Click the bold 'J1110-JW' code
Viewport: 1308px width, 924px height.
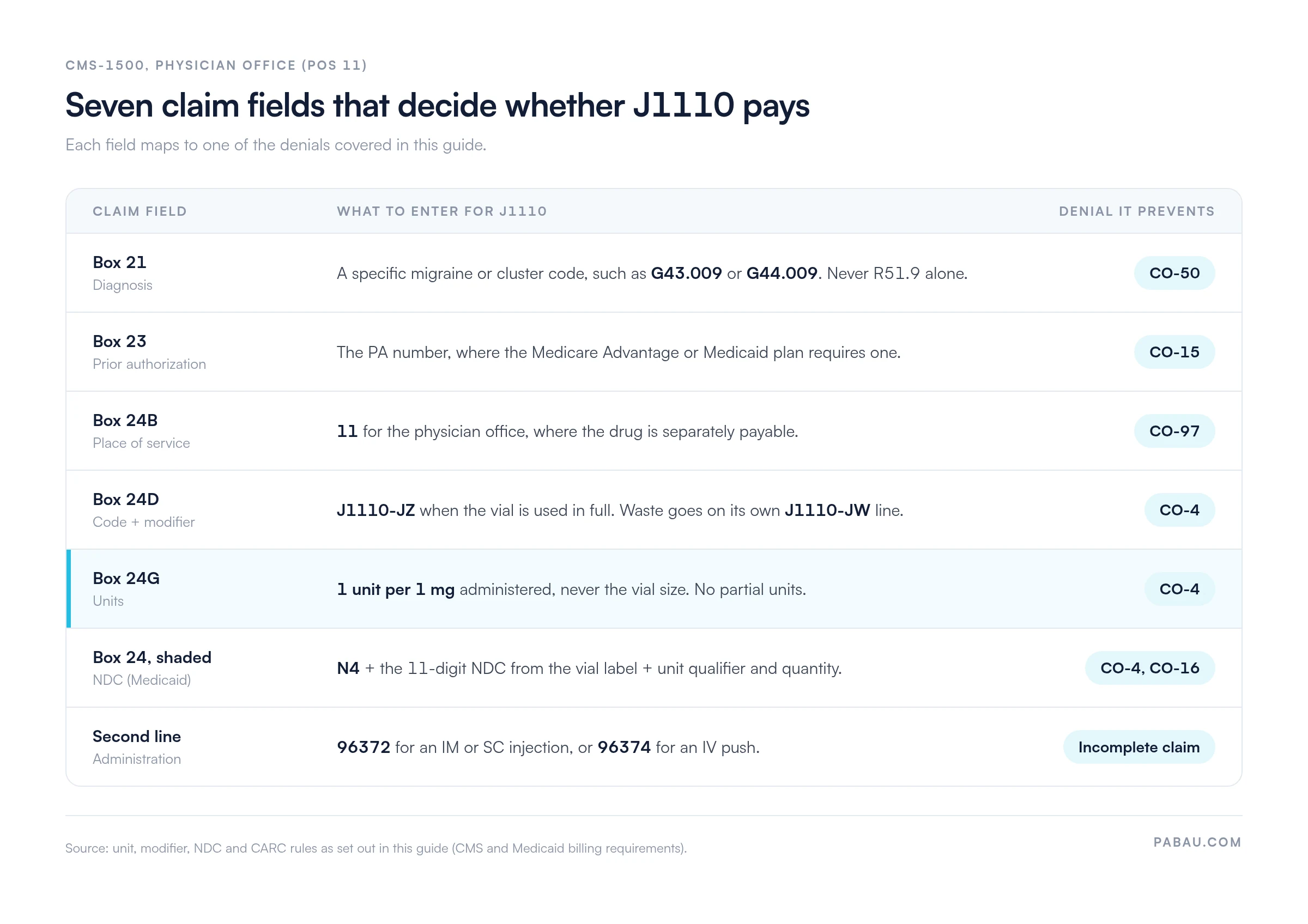827,510
